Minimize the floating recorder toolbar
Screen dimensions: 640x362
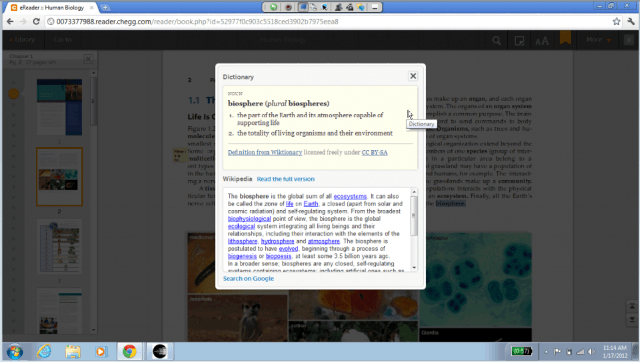click(x=375, y=7)
